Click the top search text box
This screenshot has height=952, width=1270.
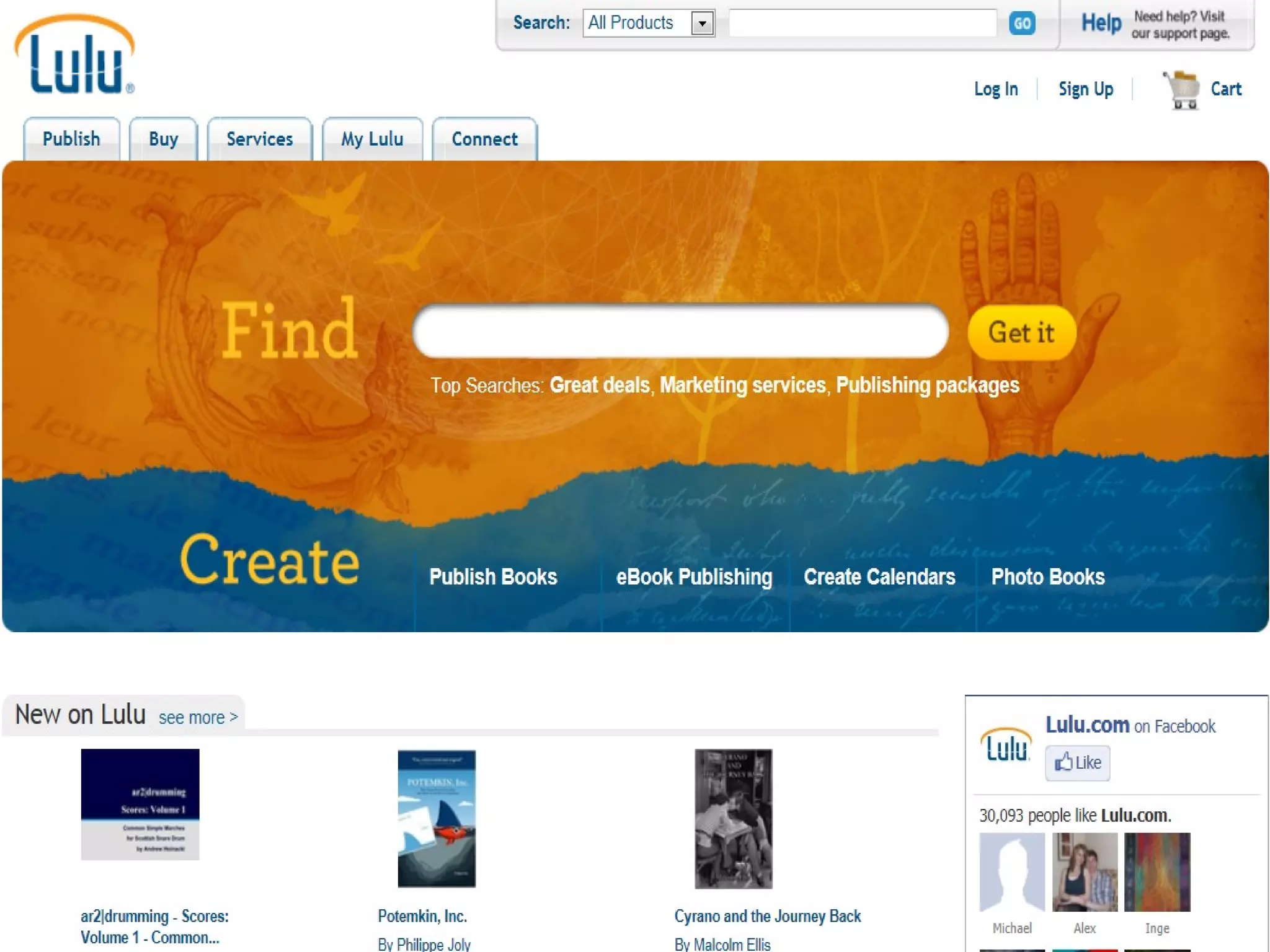pyautogui.click(x=862, y=24)
